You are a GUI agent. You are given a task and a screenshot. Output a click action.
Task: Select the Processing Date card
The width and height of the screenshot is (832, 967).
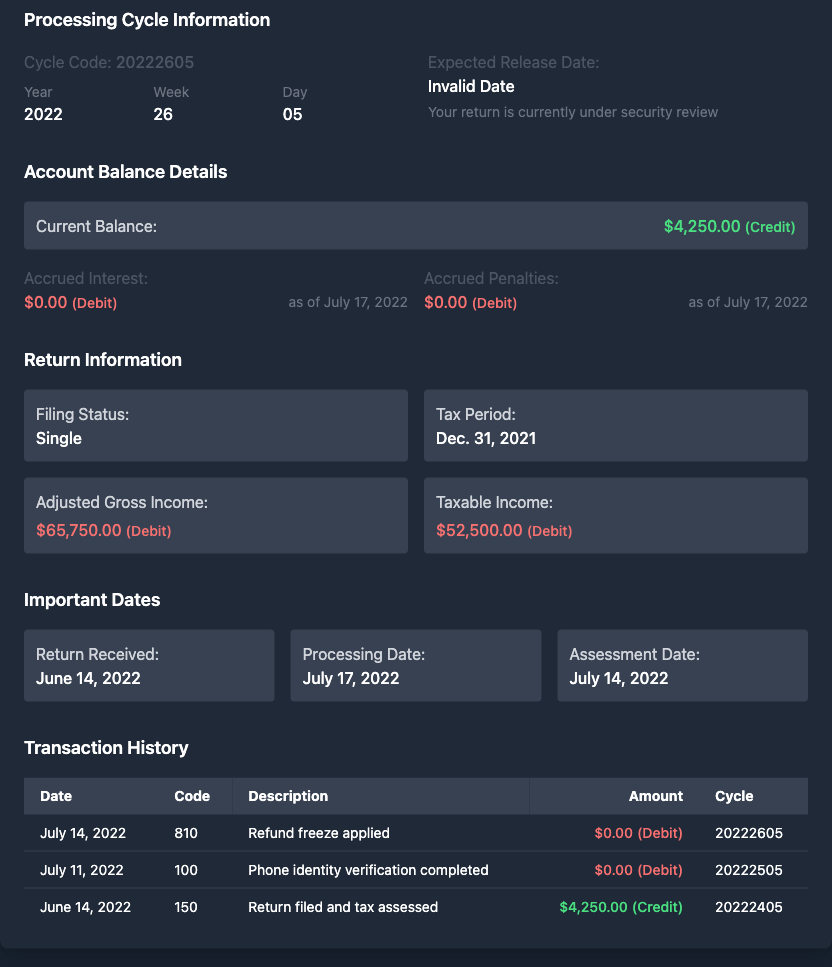[415, 666]
